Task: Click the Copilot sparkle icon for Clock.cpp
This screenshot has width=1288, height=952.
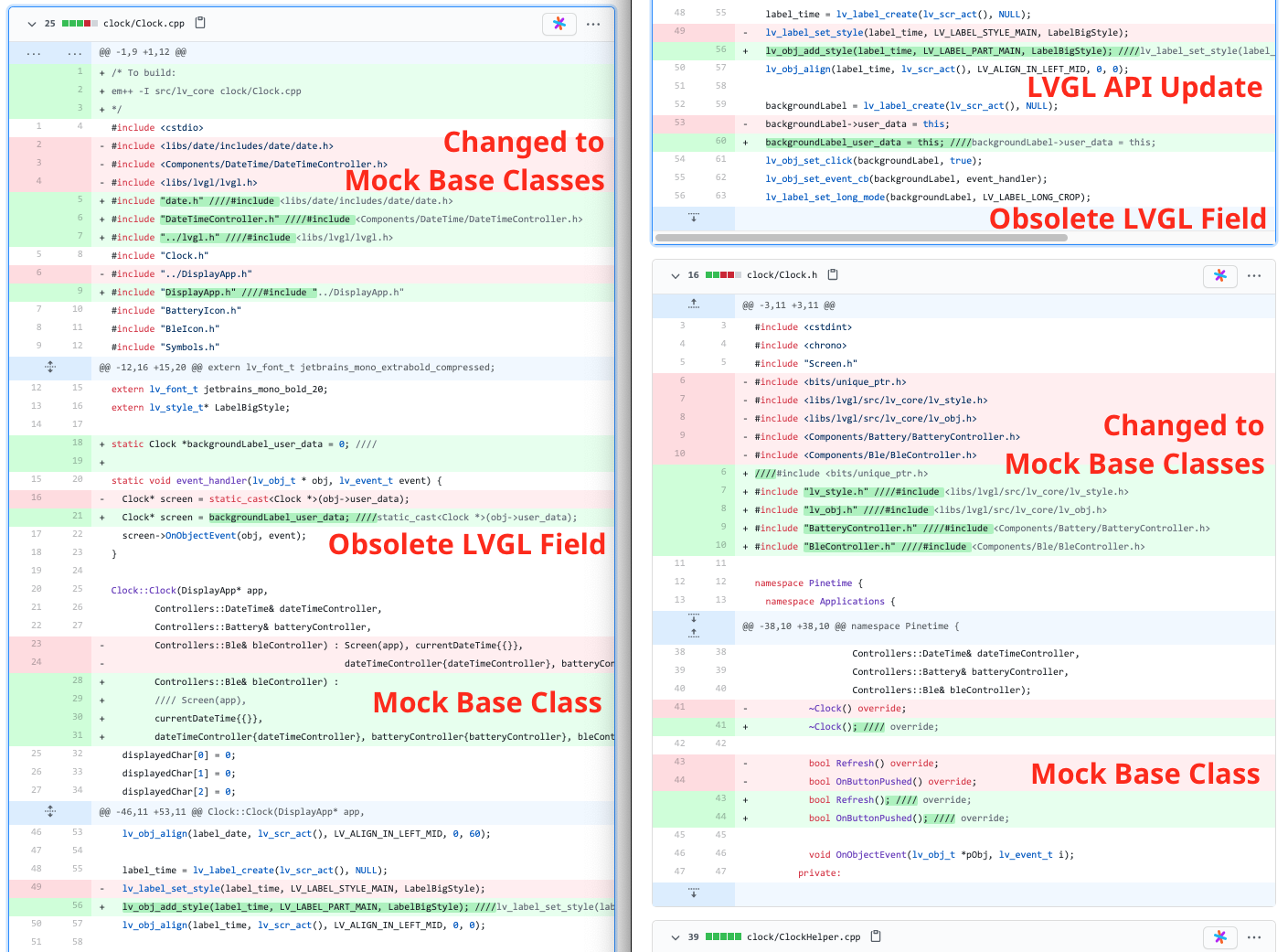Action: 559,24
